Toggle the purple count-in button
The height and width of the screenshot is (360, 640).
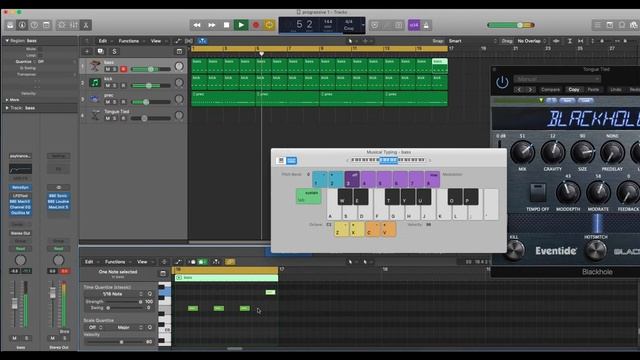(414, 25)
